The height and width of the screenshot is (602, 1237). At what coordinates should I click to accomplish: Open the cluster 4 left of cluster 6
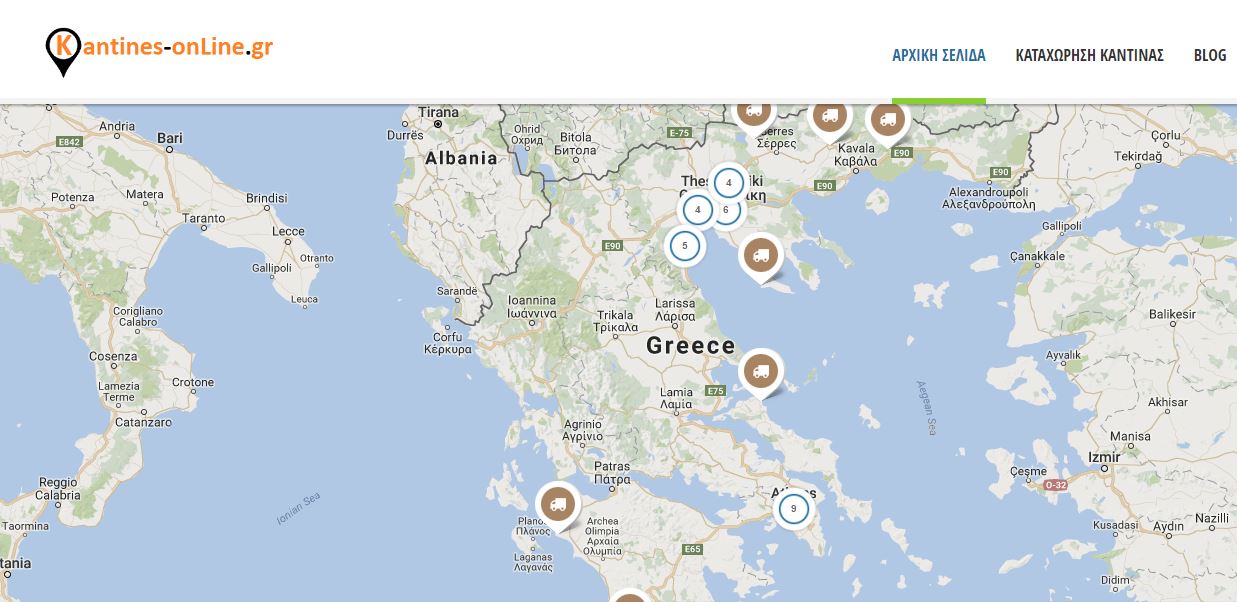[697, 211]
